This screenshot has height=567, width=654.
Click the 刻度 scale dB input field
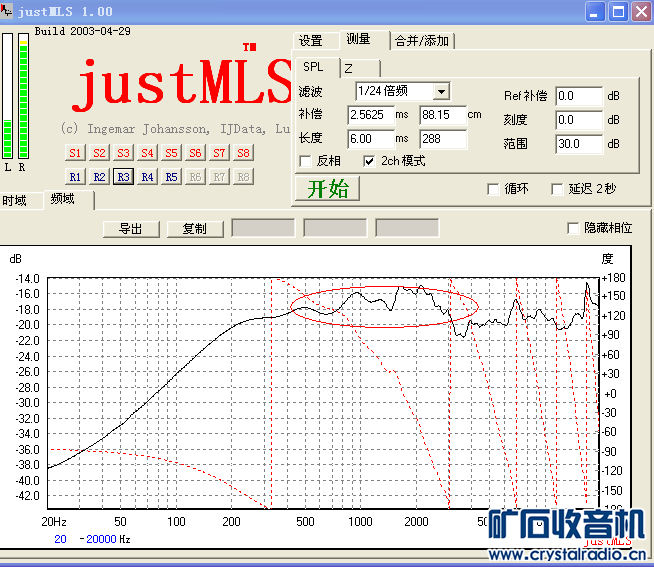click(x=579, y=120)
